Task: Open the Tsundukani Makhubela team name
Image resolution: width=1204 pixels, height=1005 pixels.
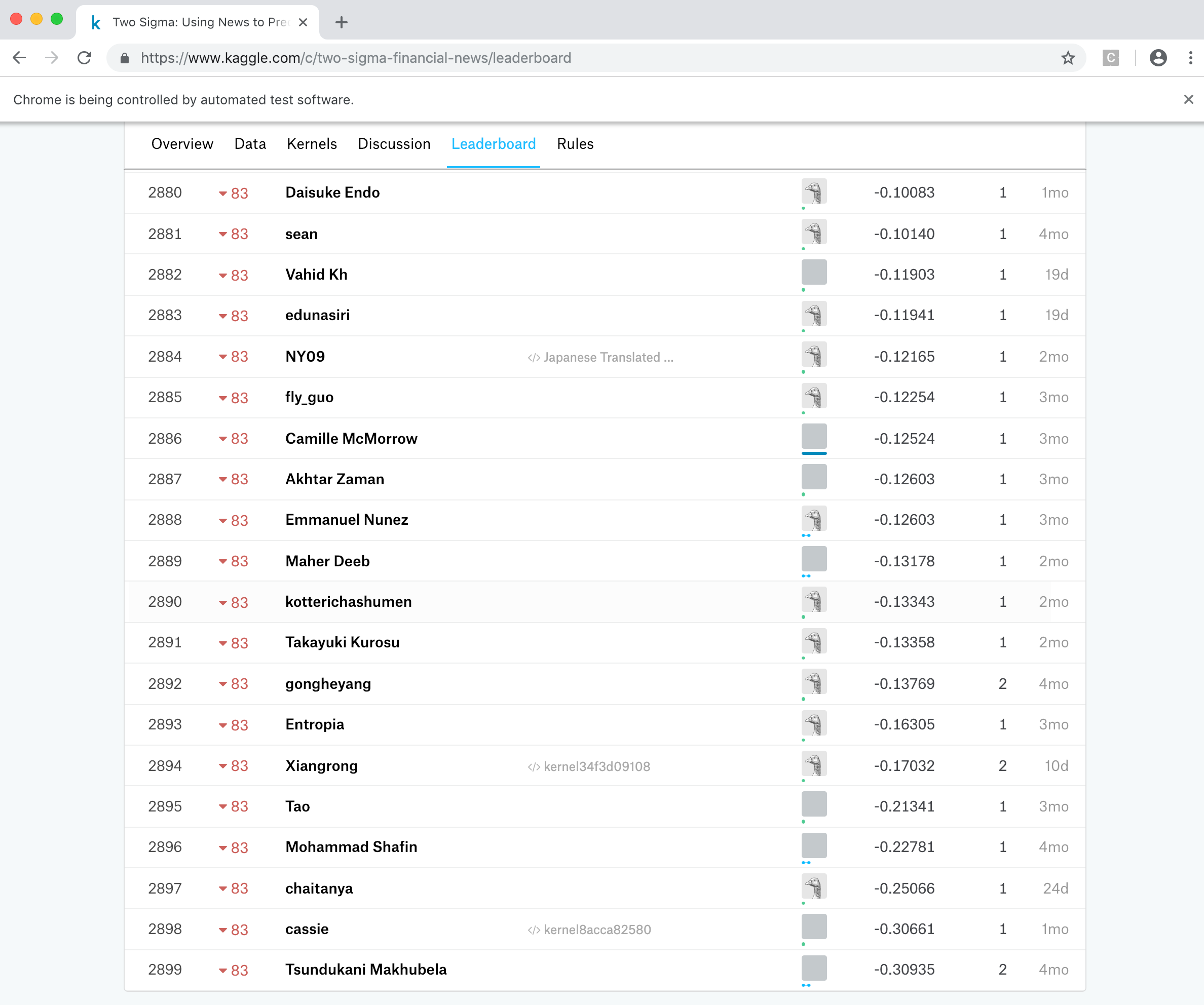Action: pyautogui.click(x=366, y=970)
